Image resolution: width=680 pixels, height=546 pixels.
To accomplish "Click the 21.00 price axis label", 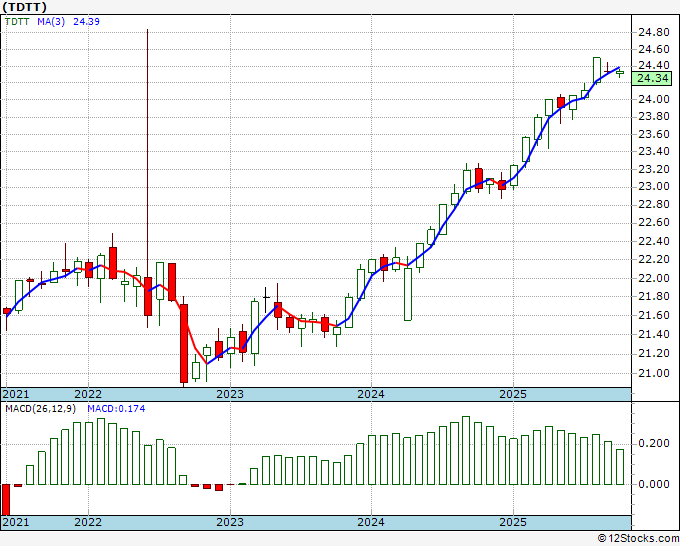I will click(x=654, y=373).
